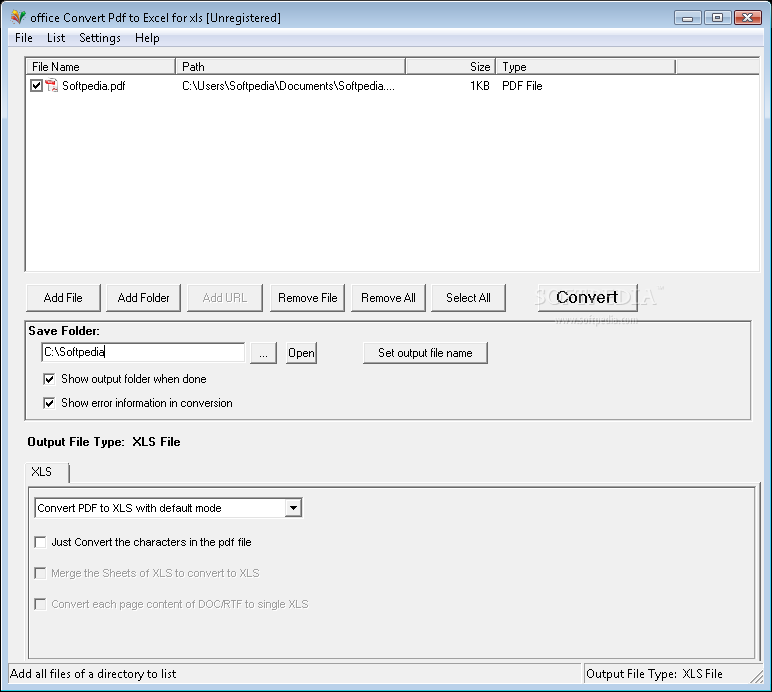Browse for save folder with ... button
Image resolution: width=772 pixels, height=692 pixels.
[263, 353]
